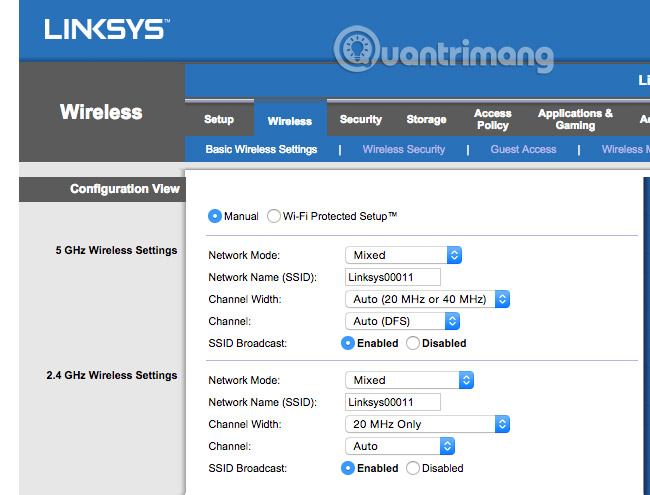650x495 pixels.
Task: Open 2.4 GHz Channel Width 20 MHz dropdown
Action: click(x=427, y=424)
